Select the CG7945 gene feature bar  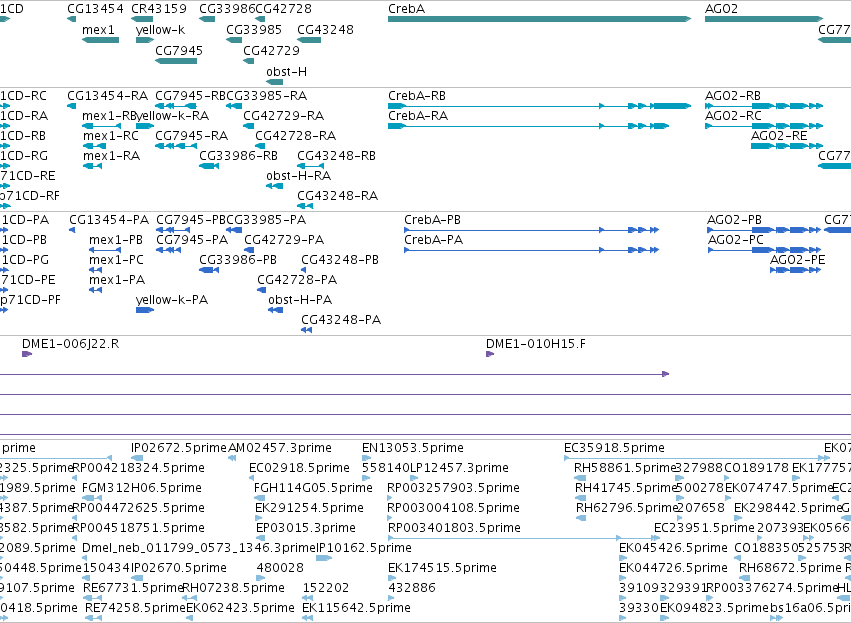[176, 61]
